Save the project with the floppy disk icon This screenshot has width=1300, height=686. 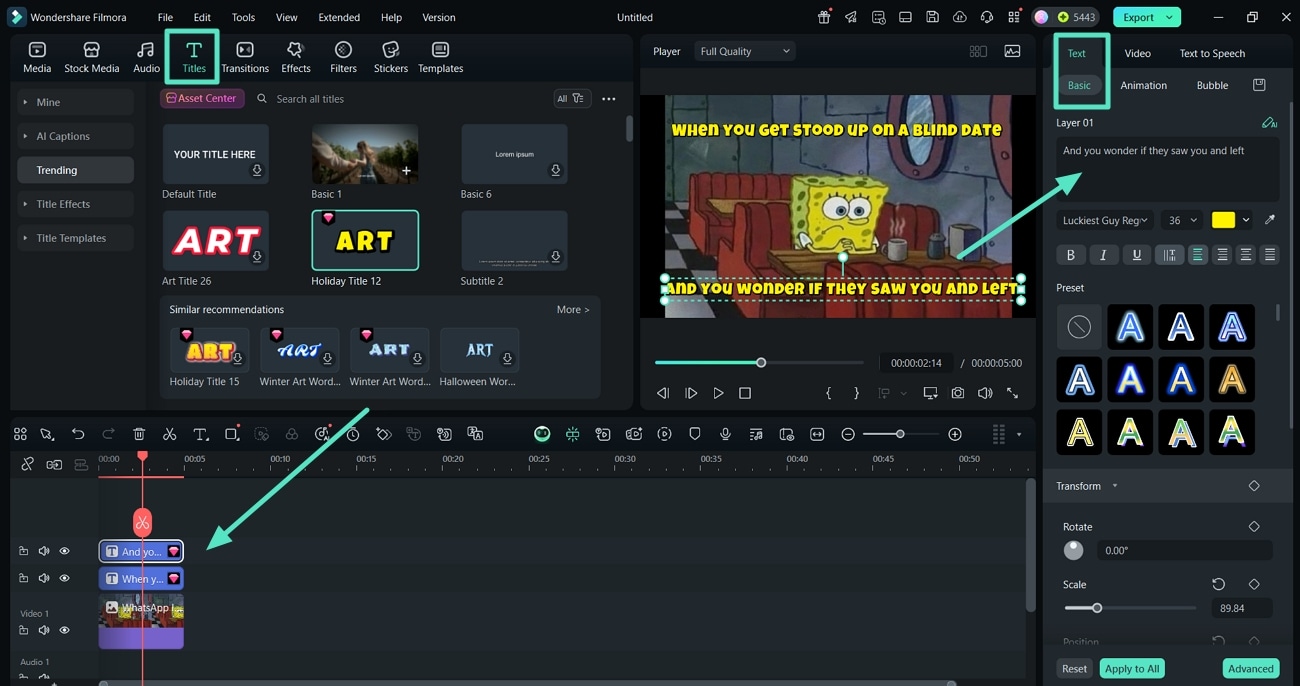pos(932,17)
